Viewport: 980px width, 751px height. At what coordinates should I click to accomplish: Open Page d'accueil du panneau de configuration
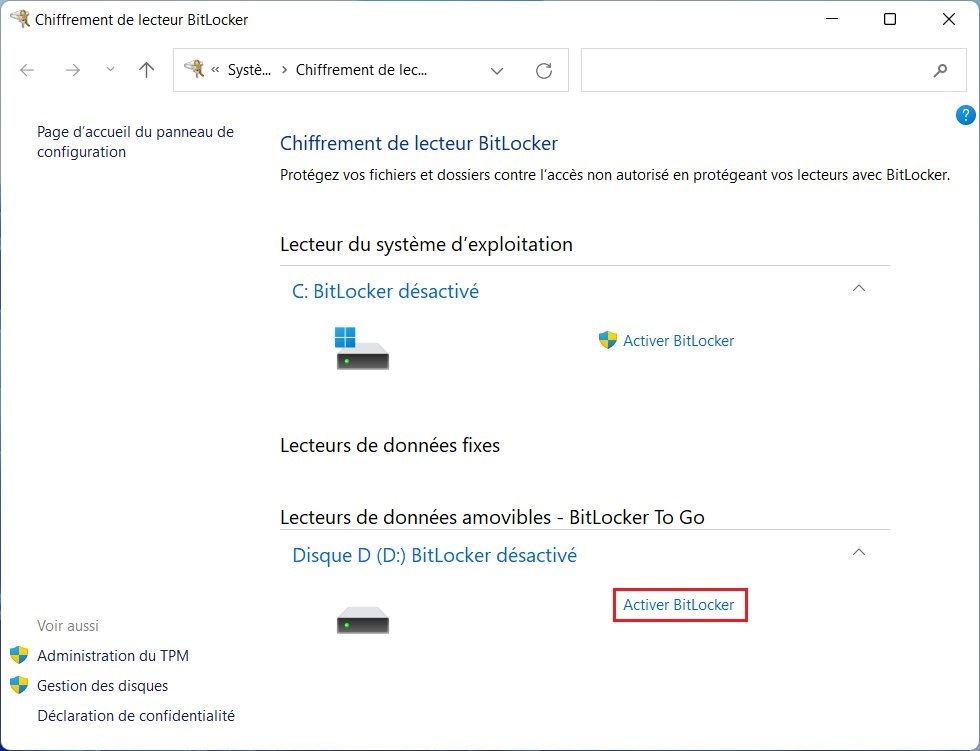[x=135, y=142]
